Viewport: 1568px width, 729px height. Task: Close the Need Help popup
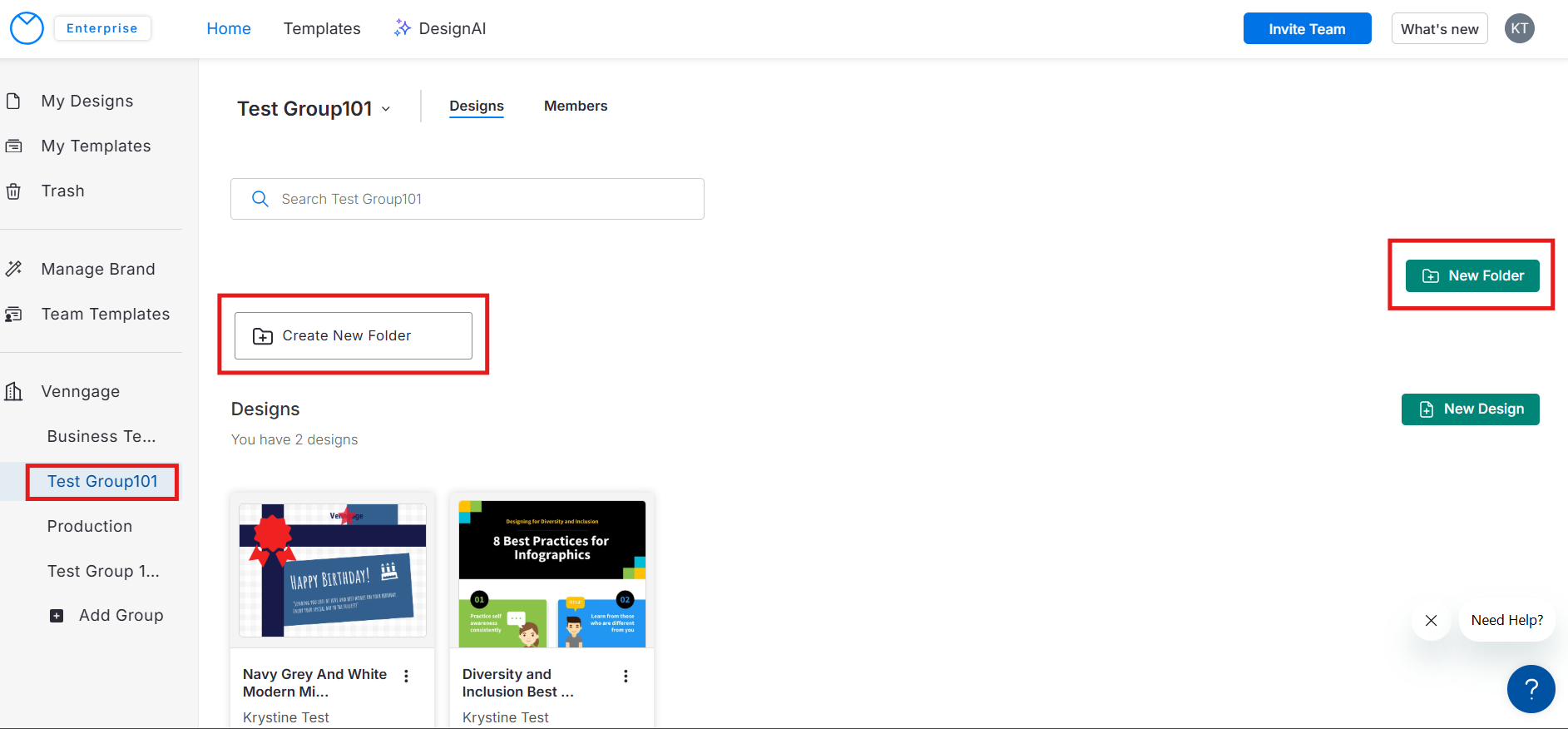[x=1431, y=621]
